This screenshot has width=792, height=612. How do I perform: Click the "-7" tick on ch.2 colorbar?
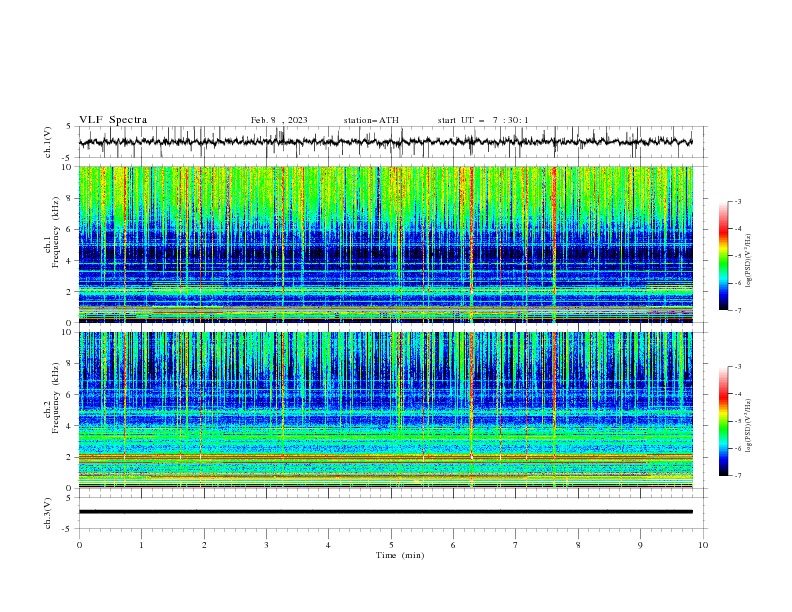[x=737, y=476]
